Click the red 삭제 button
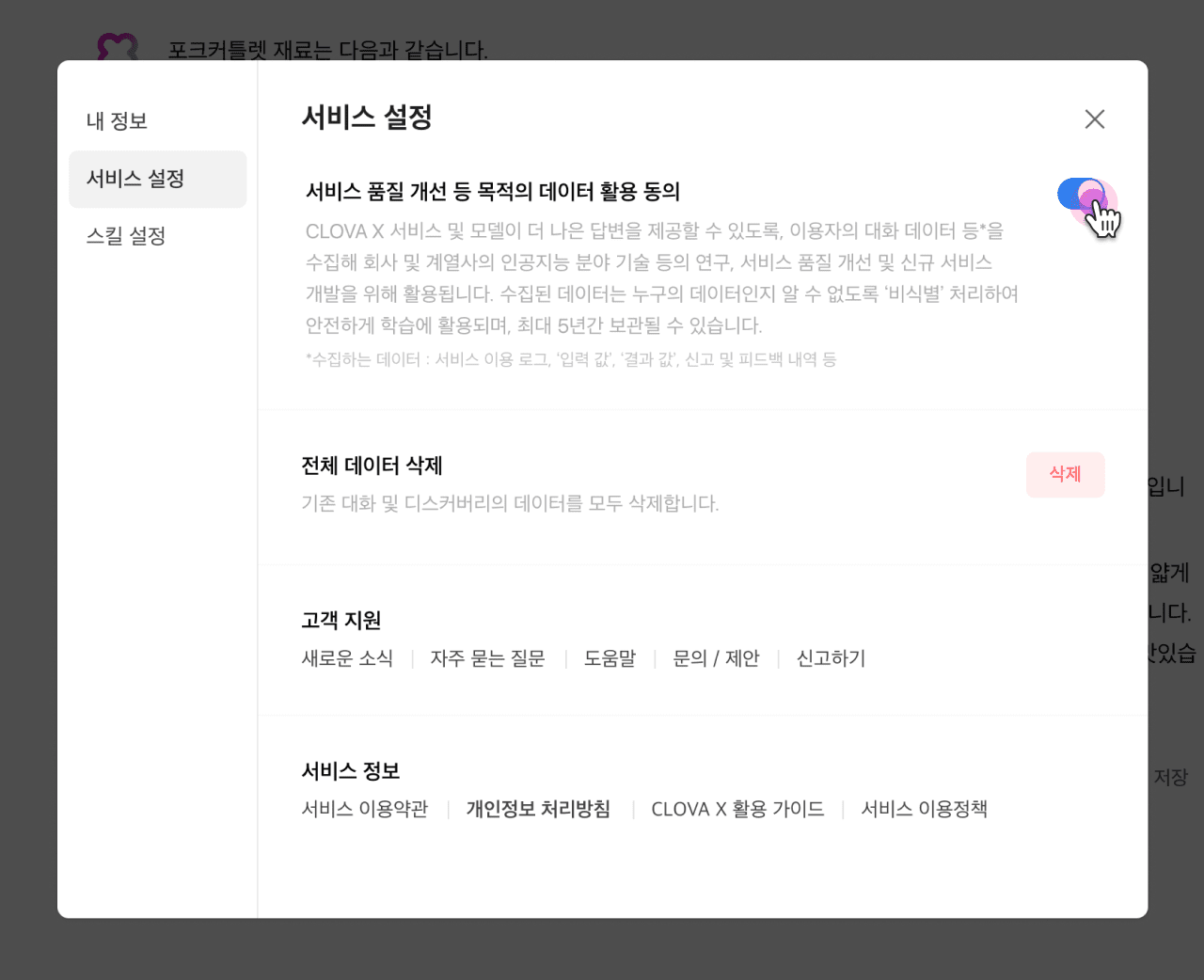 point(1065,475)
